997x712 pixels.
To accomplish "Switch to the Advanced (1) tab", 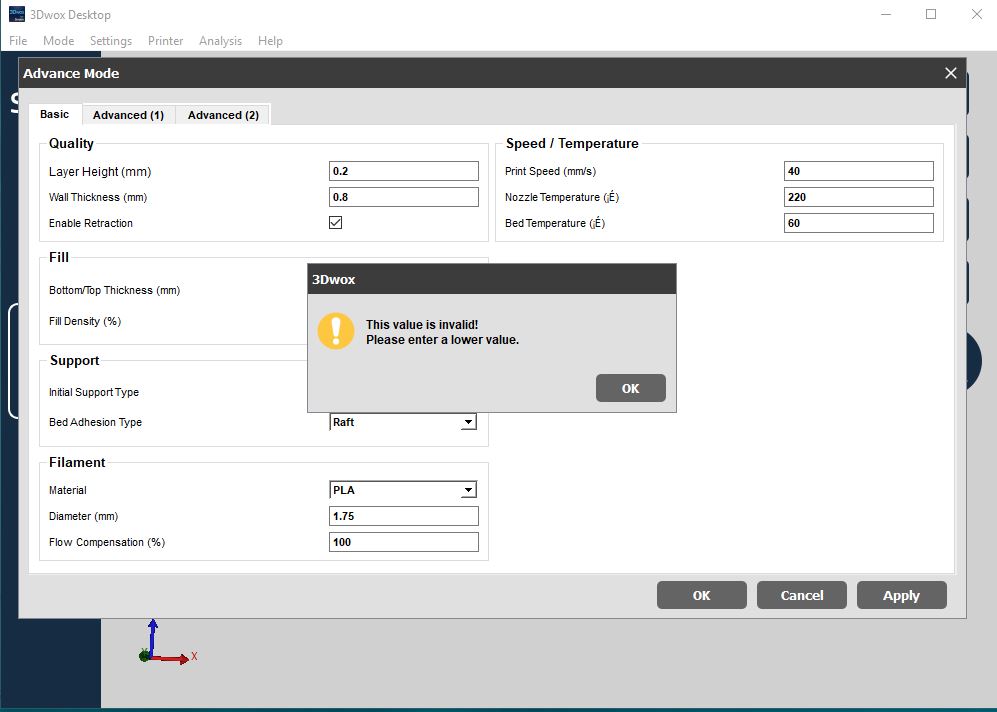I will point(128,115).
